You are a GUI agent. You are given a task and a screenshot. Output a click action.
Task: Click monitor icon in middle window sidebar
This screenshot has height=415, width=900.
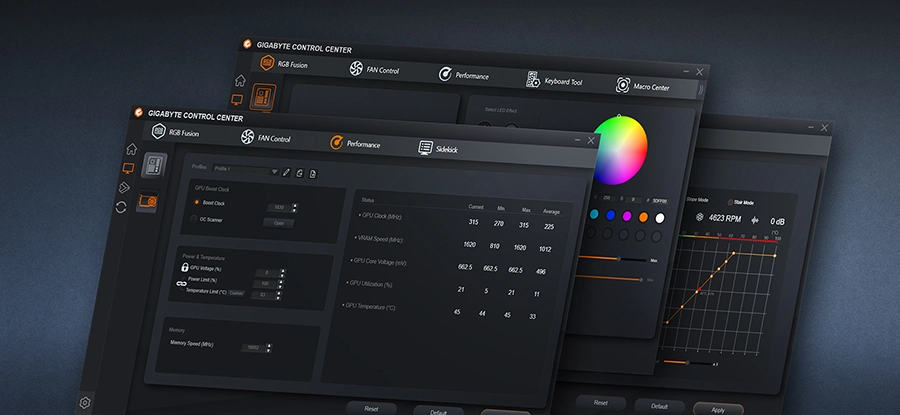click(236, 99)
